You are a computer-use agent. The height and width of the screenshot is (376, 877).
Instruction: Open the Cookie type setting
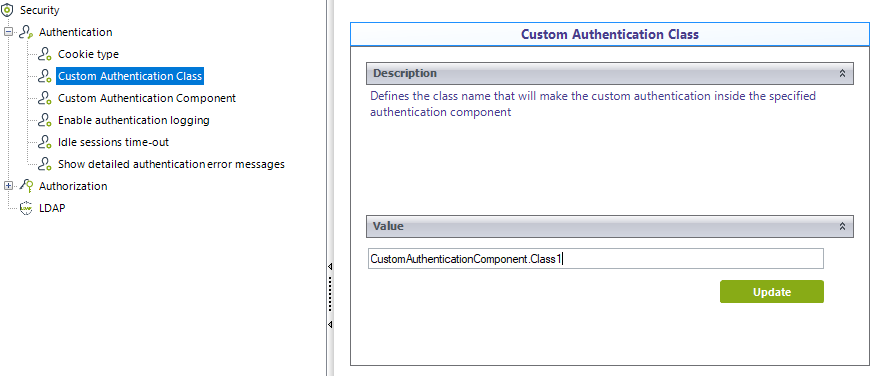click(88, 54)
